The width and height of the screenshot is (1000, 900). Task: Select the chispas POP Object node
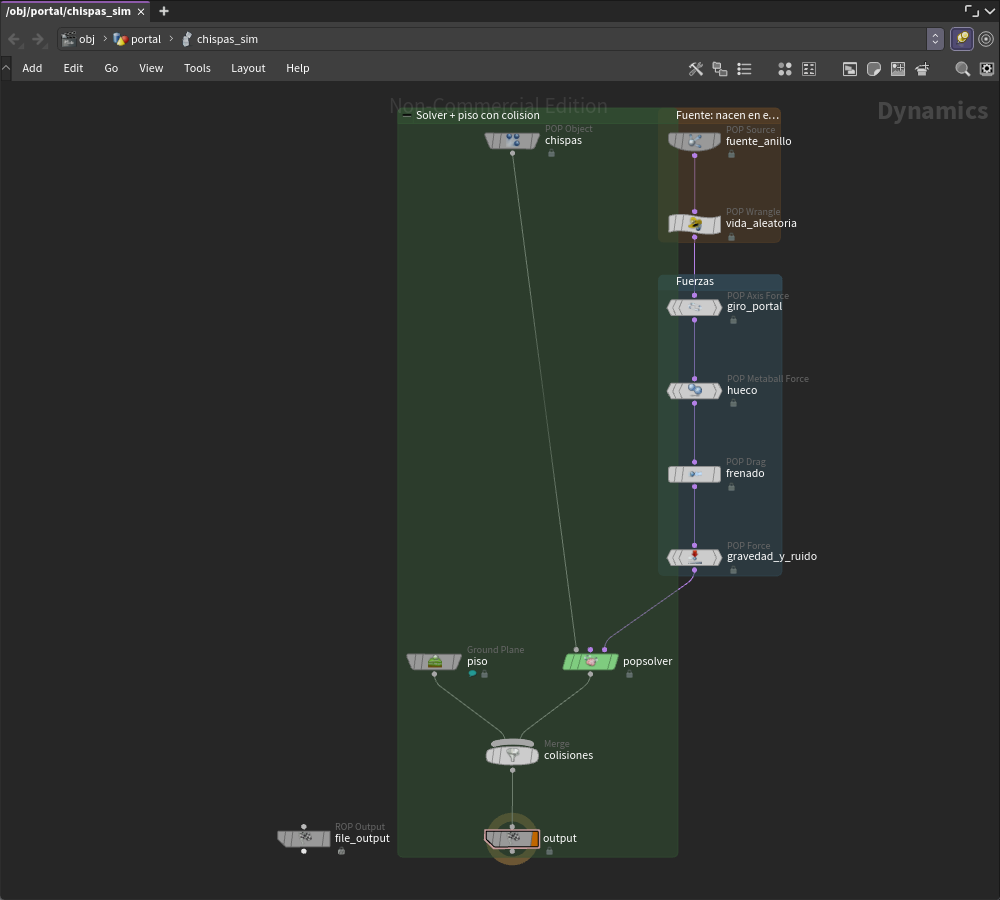(x=512, y=140)
